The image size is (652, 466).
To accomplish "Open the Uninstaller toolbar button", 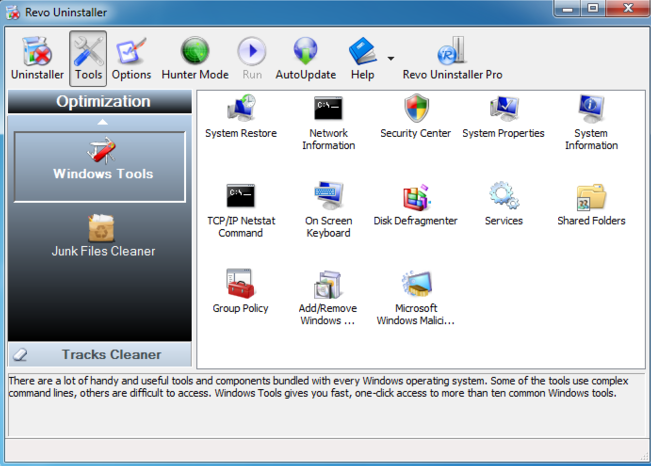I will tap(37, 58).
